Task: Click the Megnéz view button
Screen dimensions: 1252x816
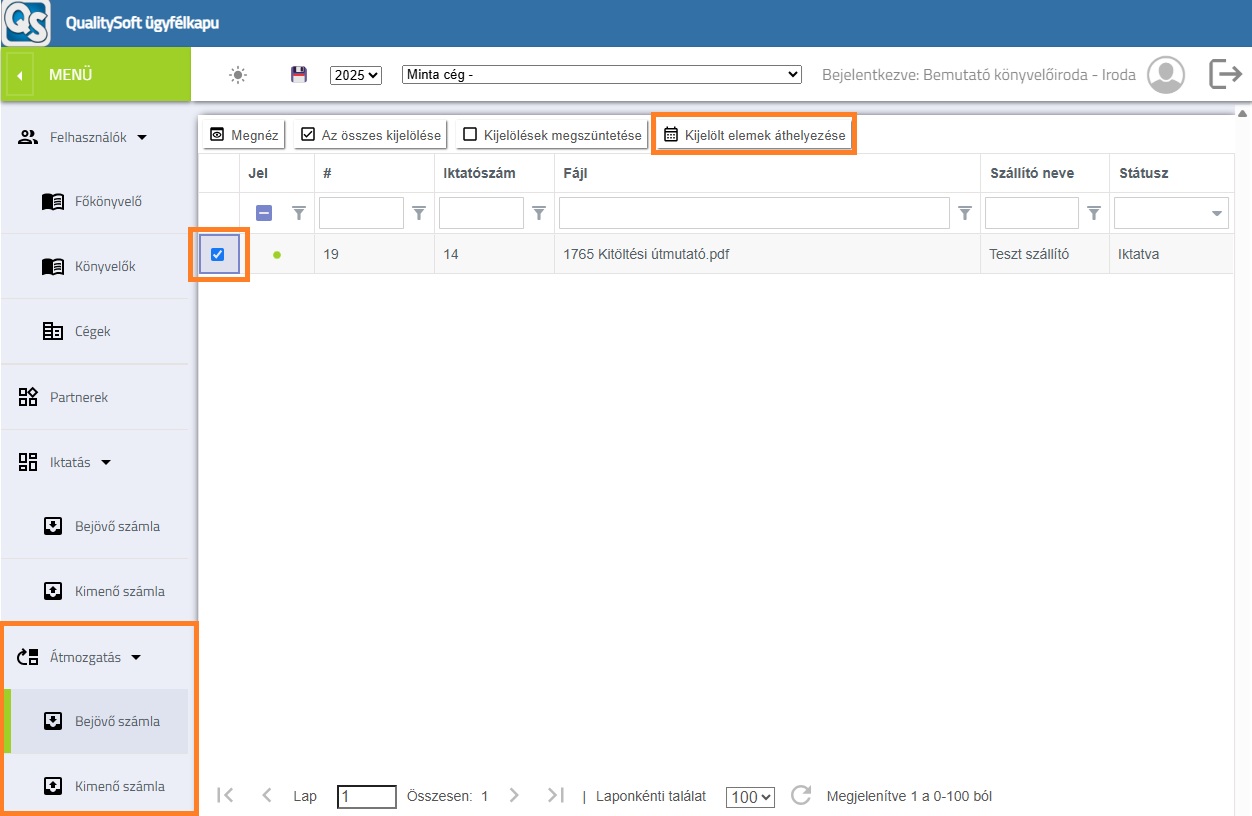Action: click(x=245, y=135)
